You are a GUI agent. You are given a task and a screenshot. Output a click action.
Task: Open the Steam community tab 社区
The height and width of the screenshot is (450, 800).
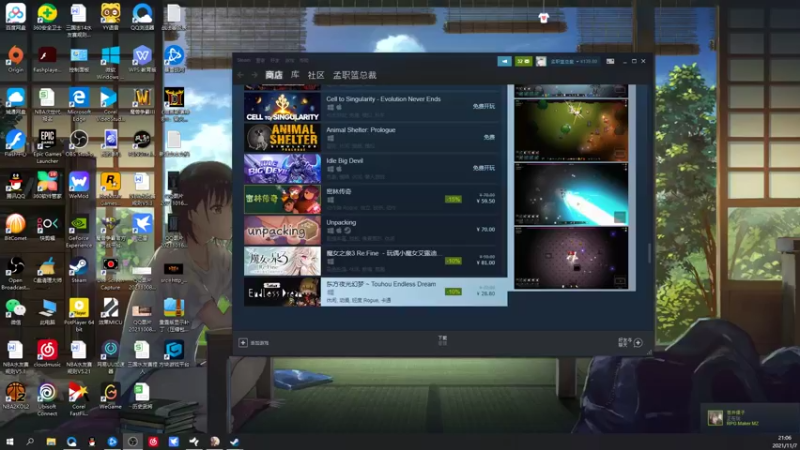(316, 75)
